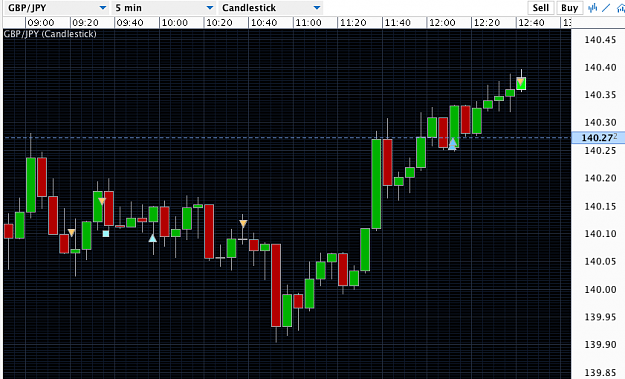The height and width of the screenshot is (379, 625).
Task: Click the blue buy marker below 140.27 line
Action: pos(452,143)
